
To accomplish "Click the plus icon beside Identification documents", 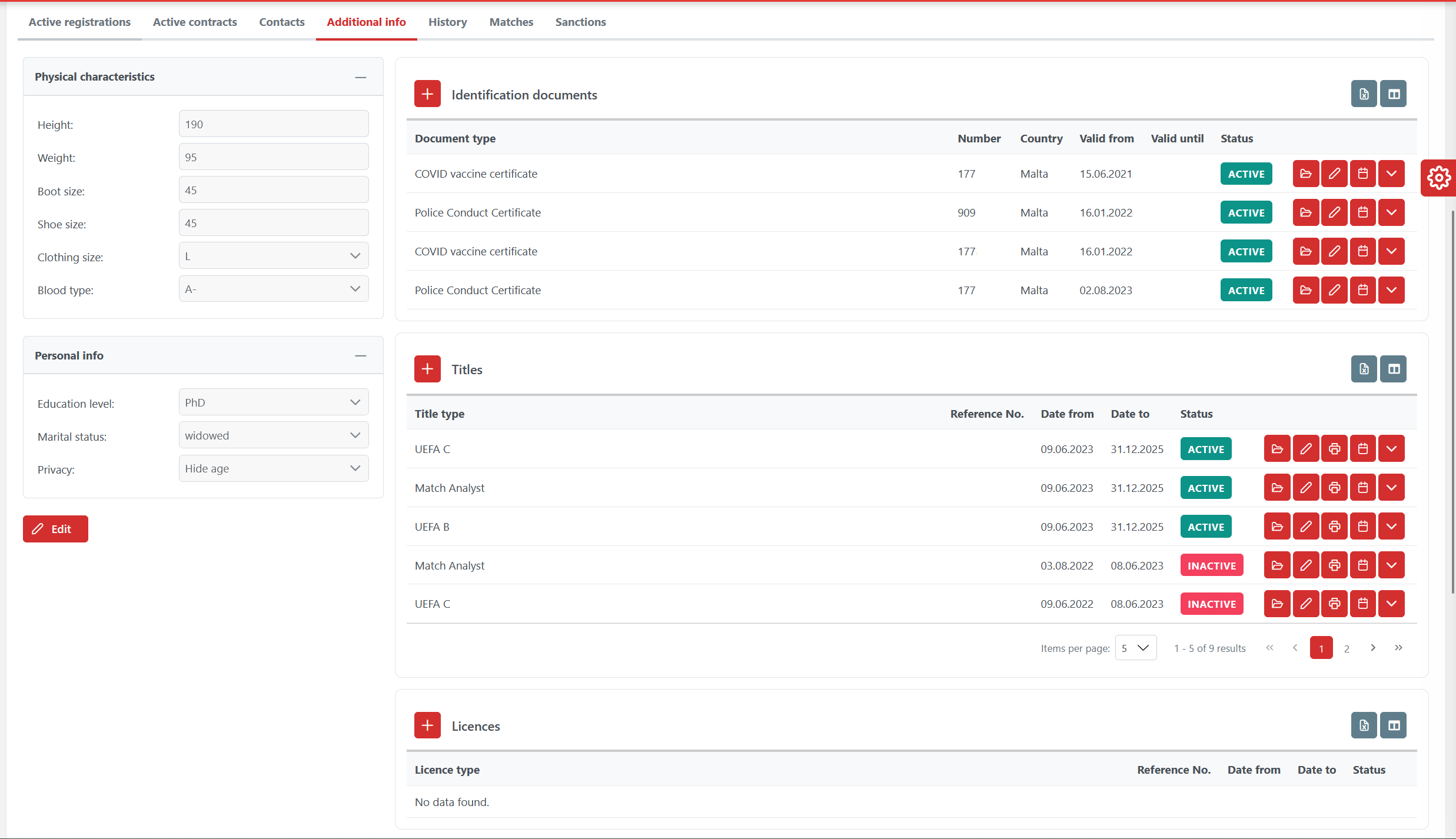I will click(427, 94).
